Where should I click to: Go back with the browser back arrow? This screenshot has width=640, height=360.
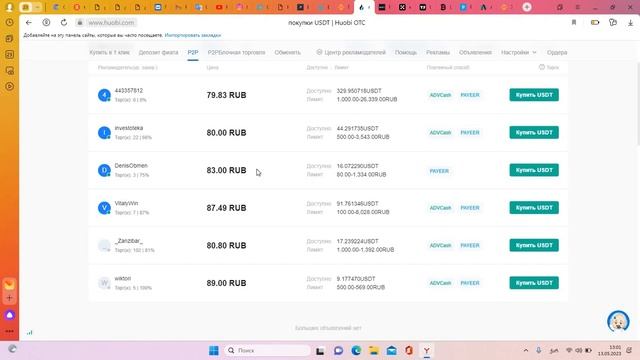click(29, 23)
